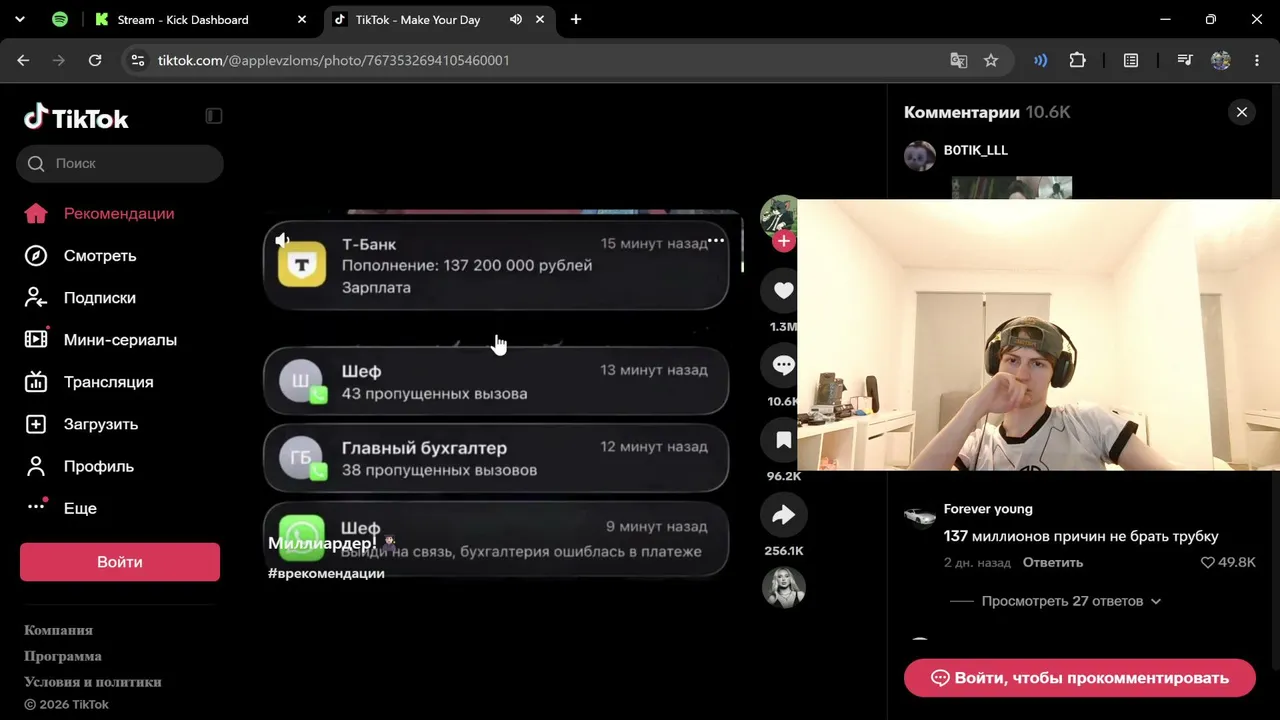1280x720 pixels.
Task: Open the browser side panel
Action: click(x=1131, y=60)
